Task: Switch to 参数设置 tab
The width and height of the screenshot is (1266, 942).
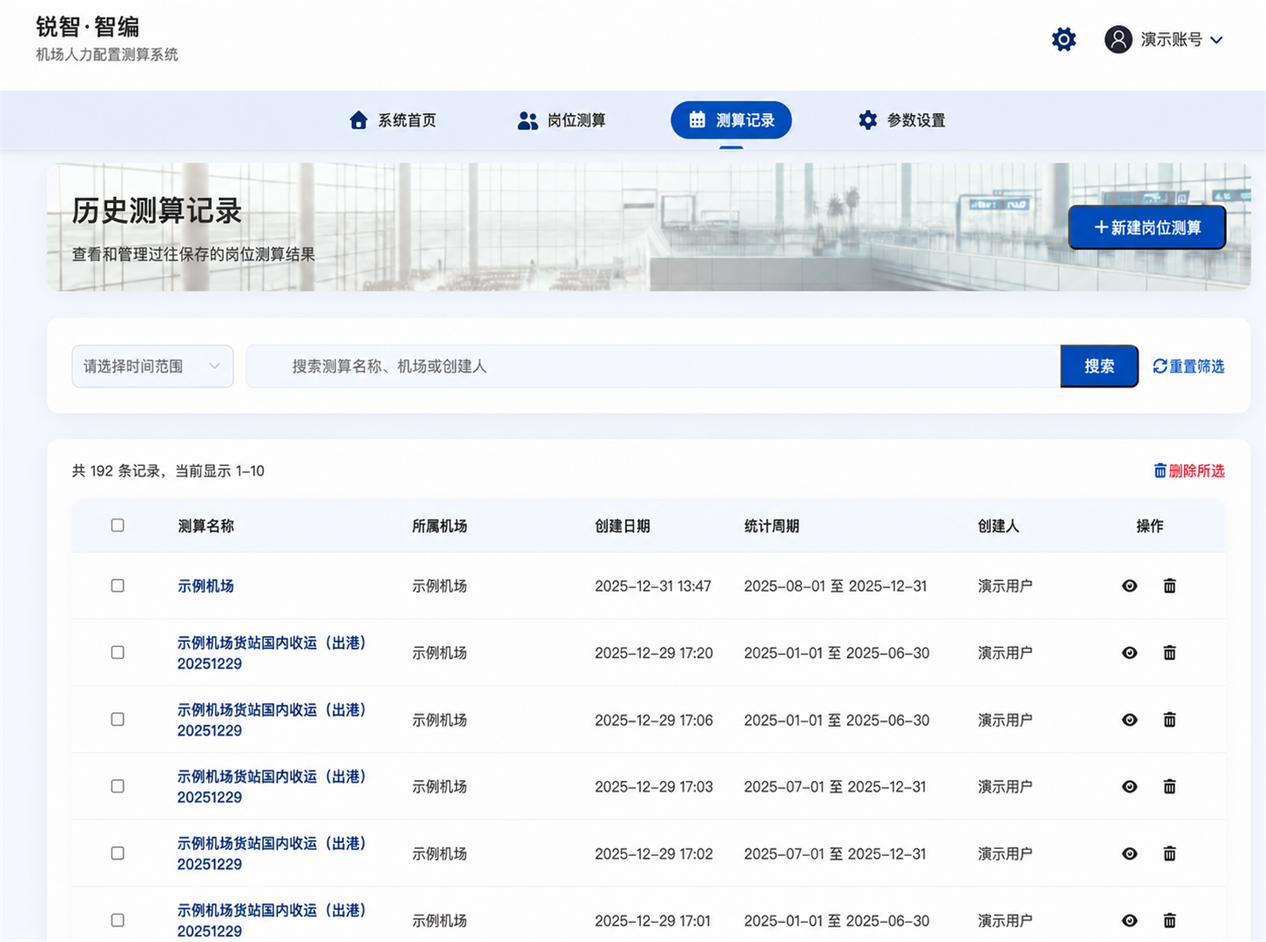Action: 901,120
